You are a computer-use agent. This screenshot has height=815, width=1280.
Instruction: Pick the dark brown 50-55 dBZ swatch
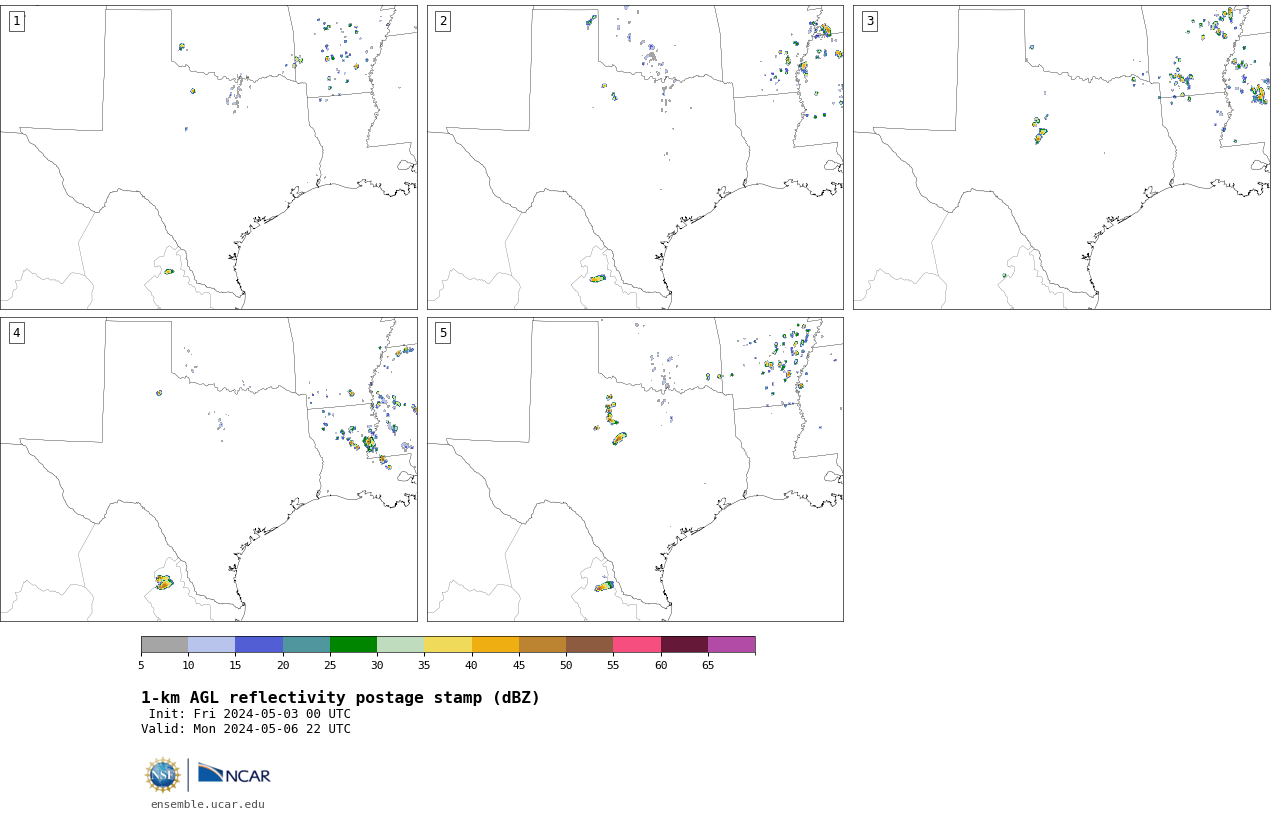tap(590, 644)
